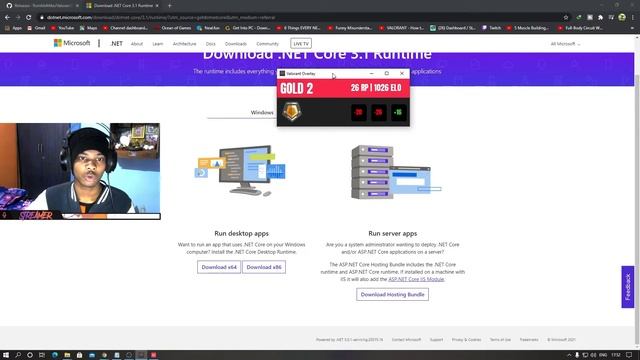Click the Privacy & Cookies footer link

[466, 340]
